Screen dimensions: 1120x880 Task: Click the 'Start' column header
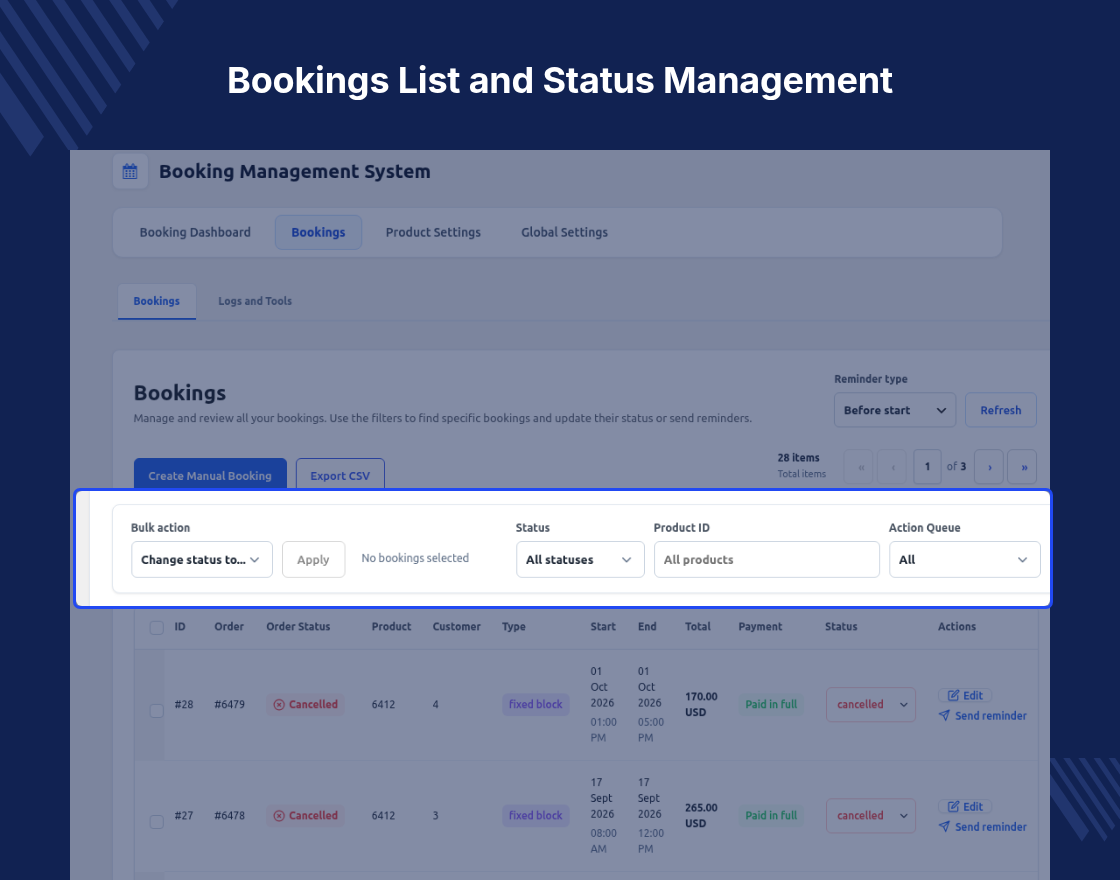(x=603, y=626)
